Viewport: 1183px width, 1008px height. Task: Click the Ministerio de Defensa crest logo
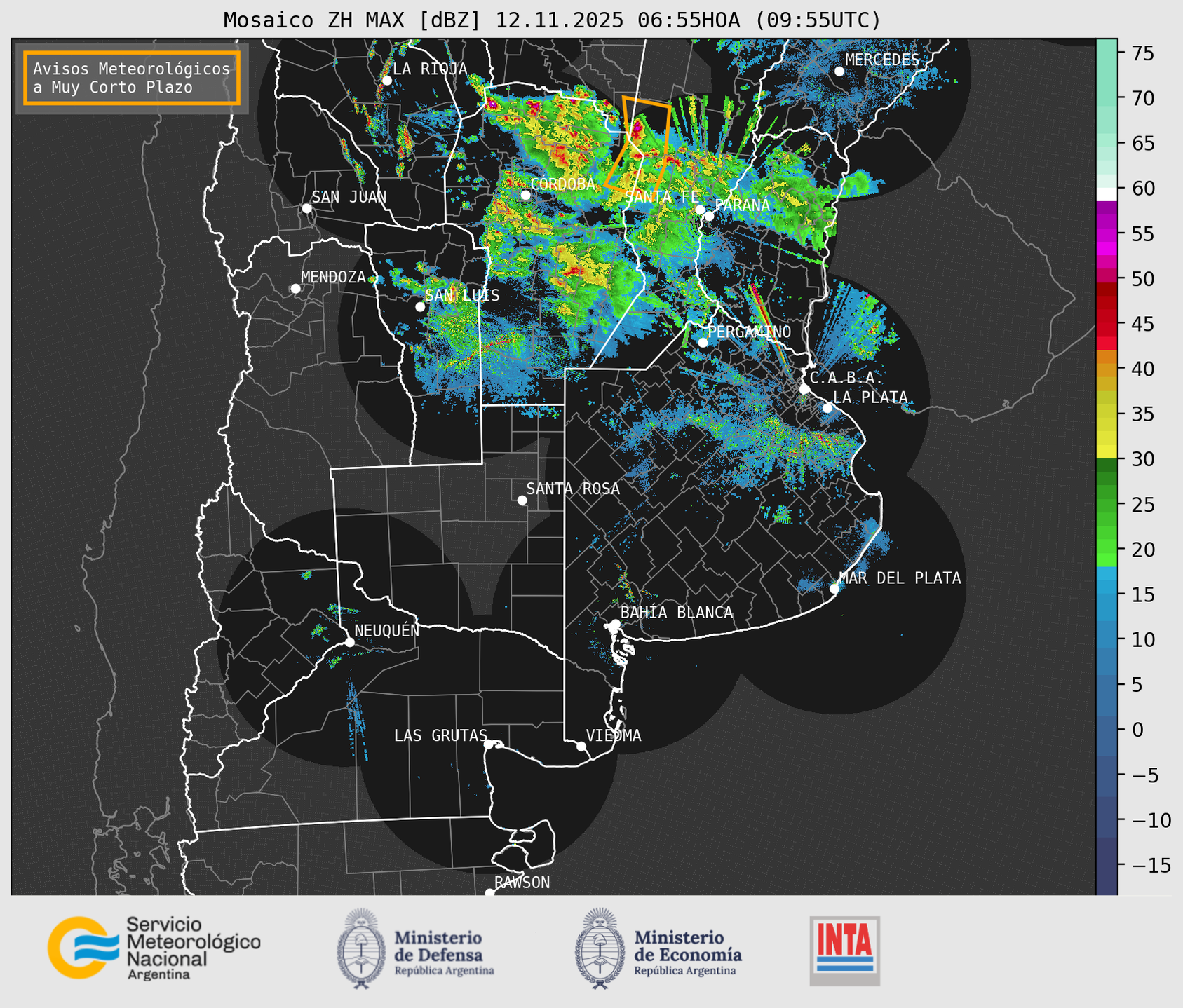(361, 948)
